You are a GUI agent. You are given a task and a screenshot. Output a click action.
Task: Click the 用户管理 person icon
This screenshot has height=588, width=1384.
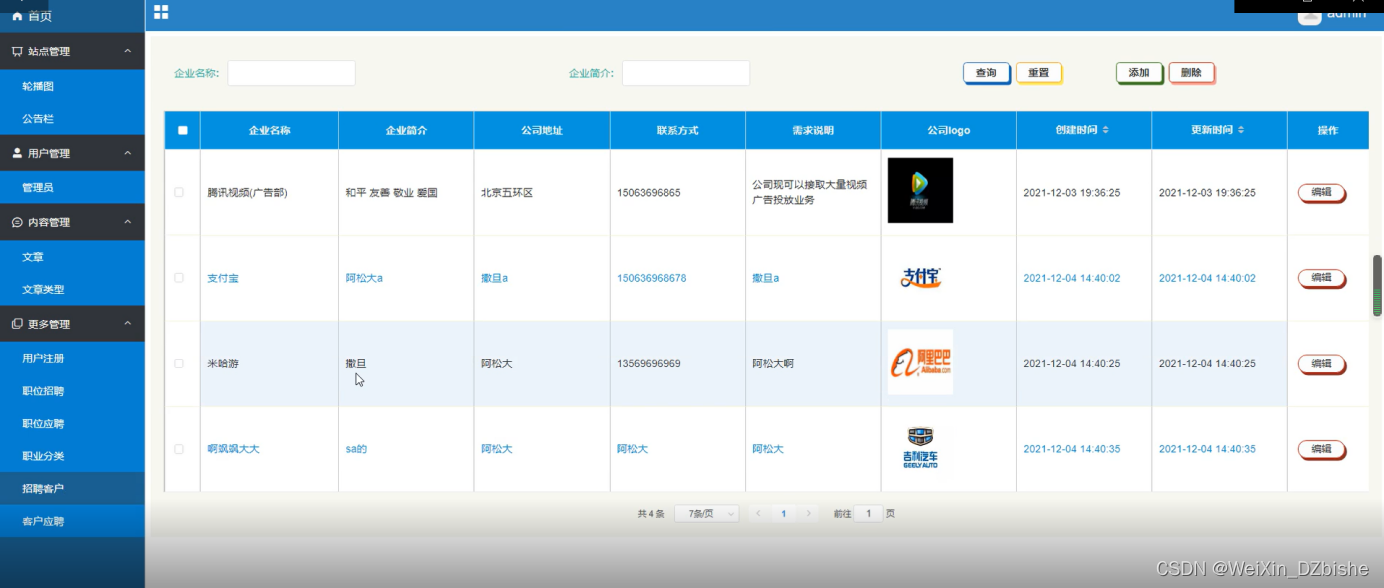(x=17, y=153)
